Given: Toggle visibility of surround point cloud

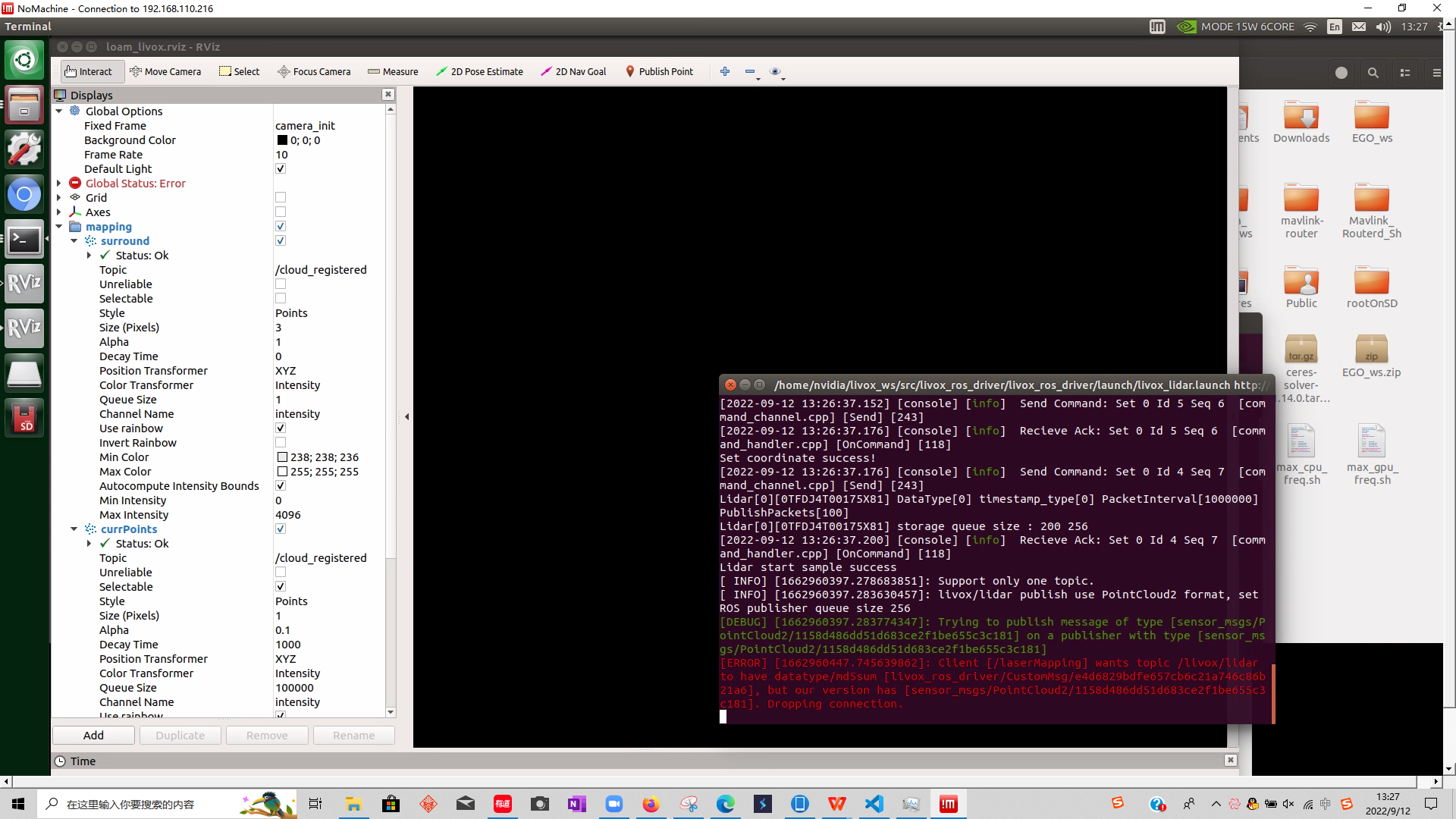Looking at the screenshot, I should click(280, 240).
